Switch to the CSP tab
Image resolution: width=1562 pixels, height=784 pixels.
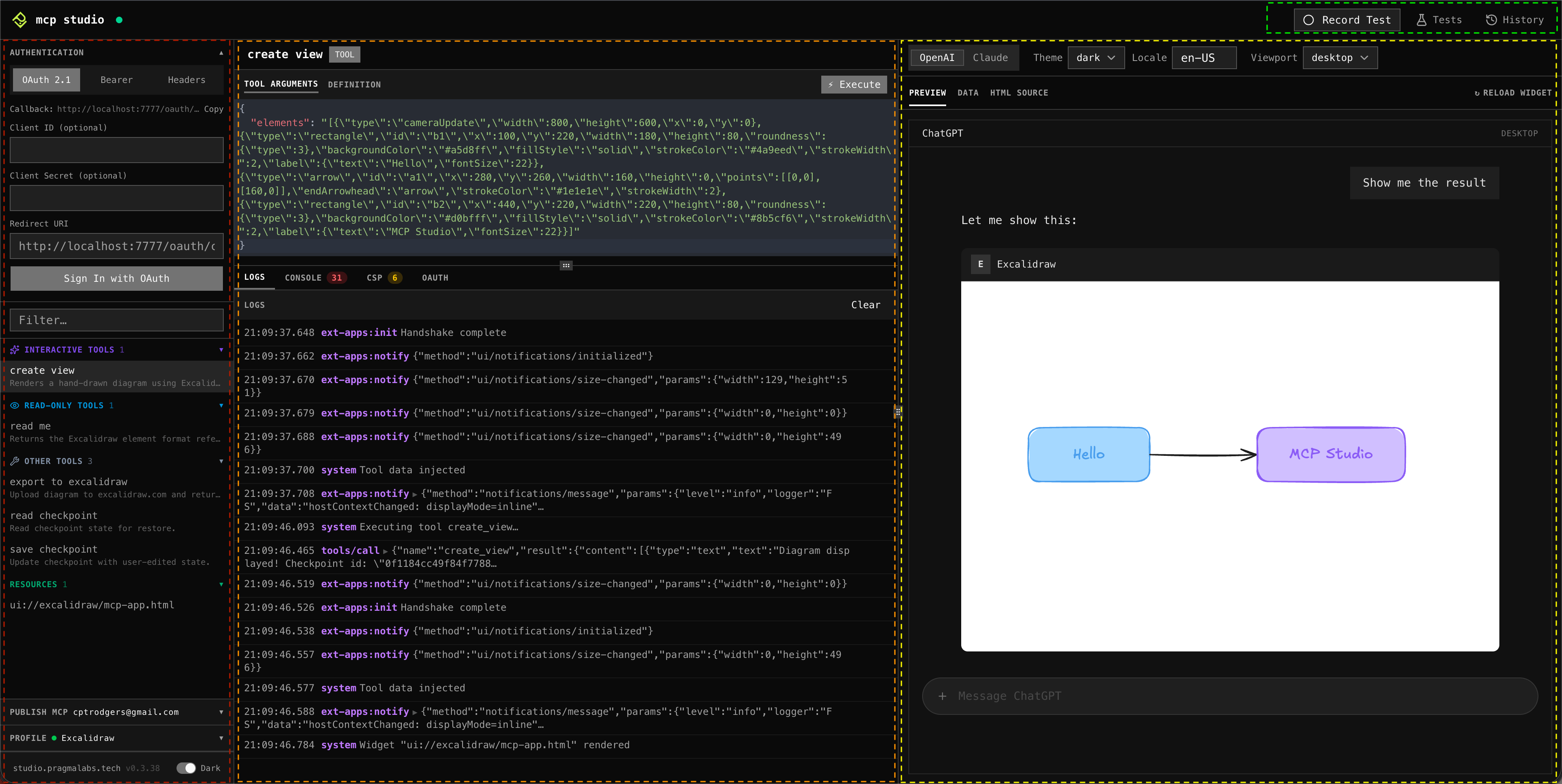coord(384,278)
